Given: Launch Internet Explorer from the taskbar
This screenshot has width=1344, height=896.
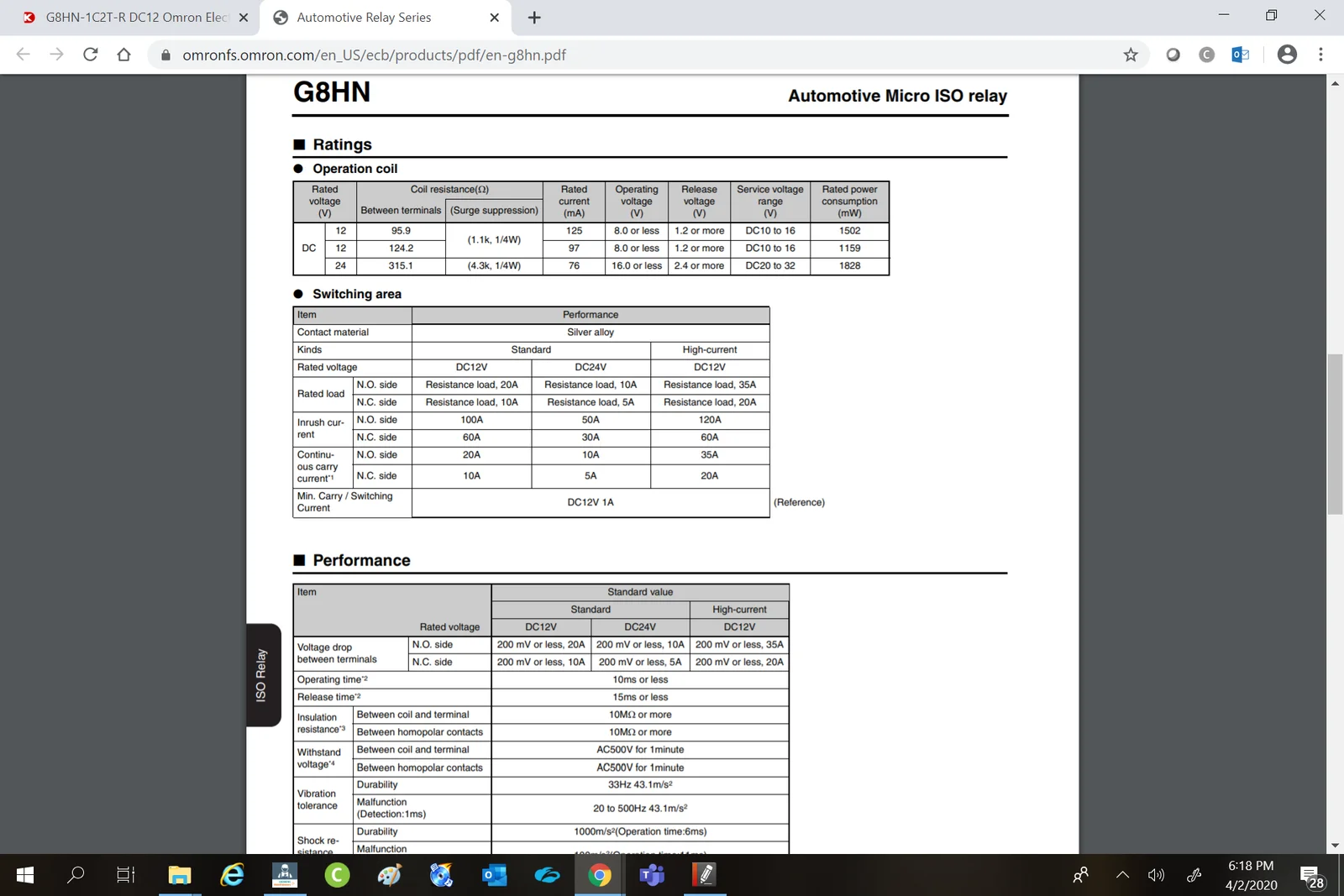Looking at the screenshot, I should click(x=232, y=875).
